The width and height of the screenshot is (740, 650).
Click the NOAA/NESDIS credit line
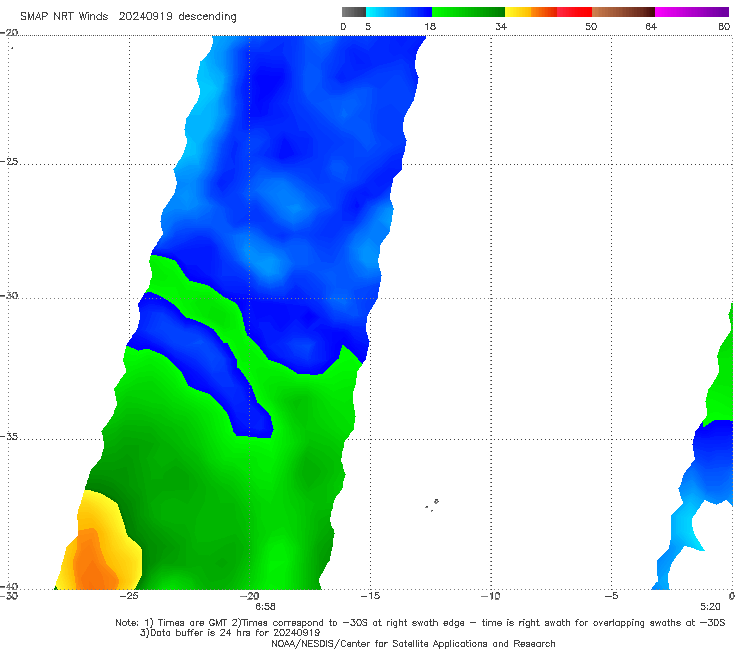tap(413, 644)
